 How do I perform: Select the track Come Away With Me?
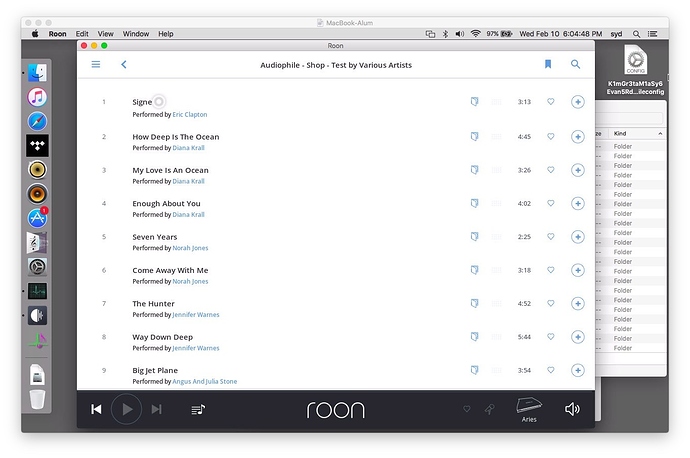170,270
